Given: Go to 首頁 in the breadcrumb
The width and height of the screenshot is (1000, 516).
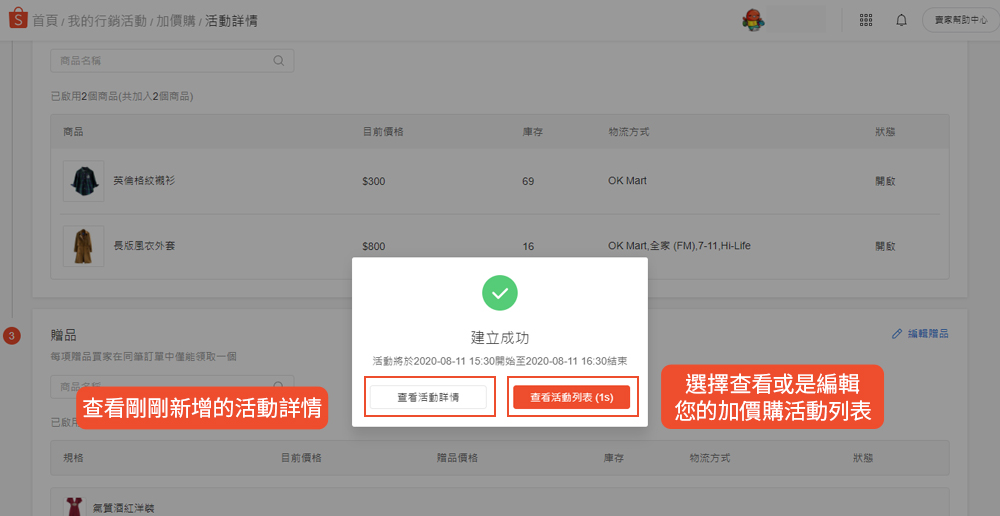Looking at the screenshot, I should [x=45, y=20].
